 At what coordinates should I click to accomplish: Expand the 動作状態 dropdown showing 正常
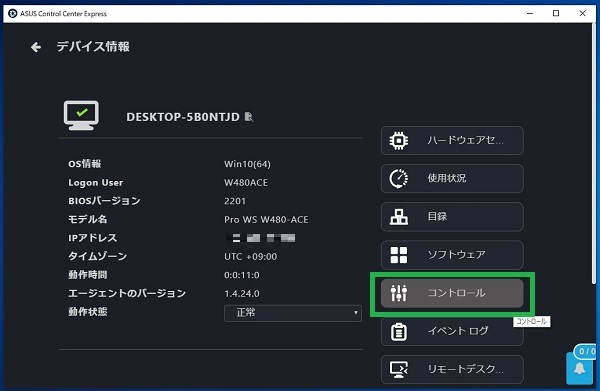click(293, 313)
